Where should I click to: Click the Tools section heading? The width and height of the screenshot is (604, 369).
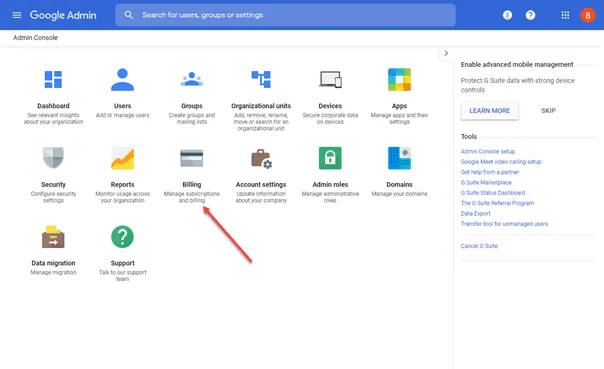[x=469, y=137]
